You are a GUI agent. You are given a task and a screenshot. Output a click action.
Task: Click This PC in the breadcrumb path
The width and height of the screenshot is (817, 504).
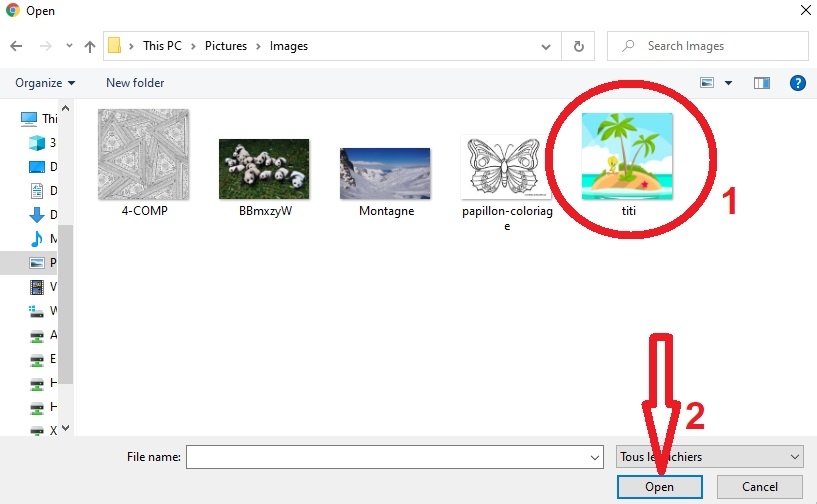[x=165, y=46]
